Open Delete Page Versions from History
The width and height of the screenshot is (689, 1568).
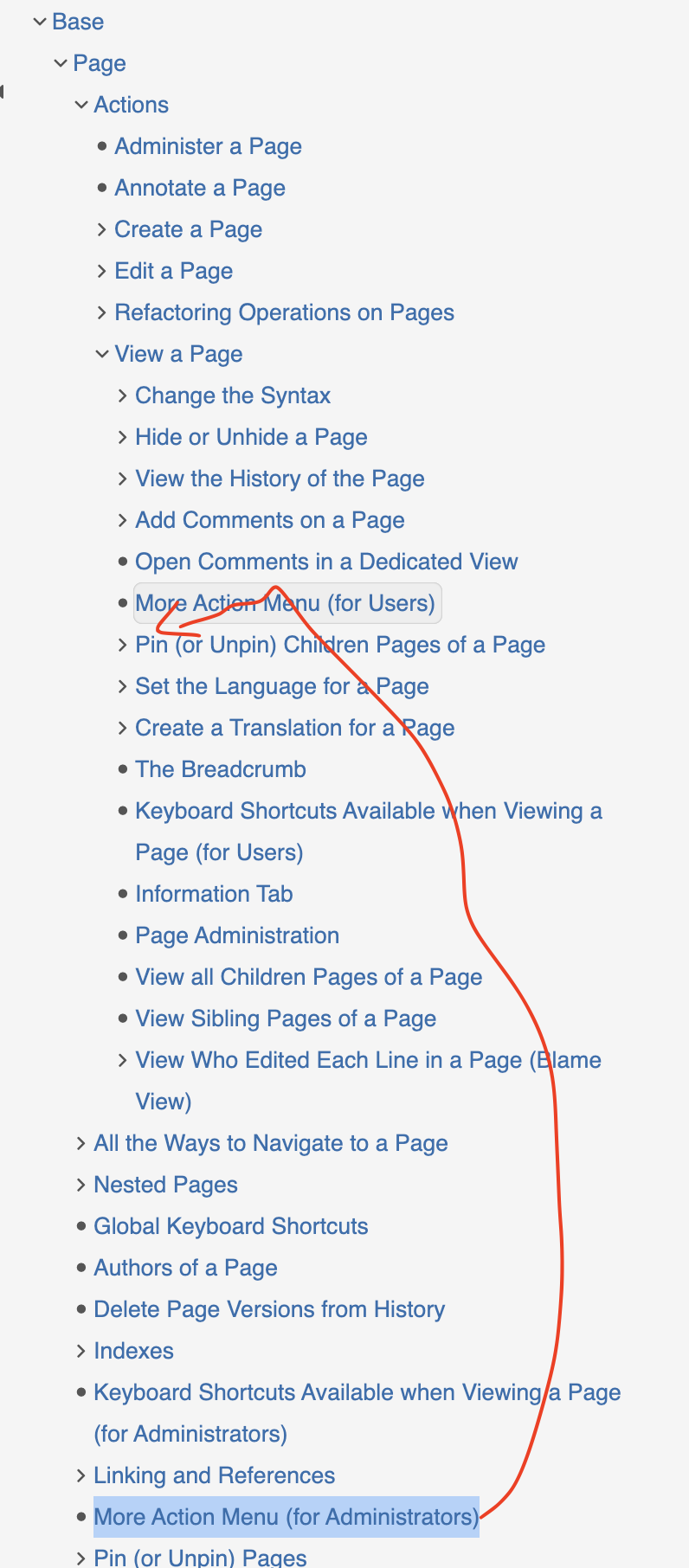tap(268, 1309)
